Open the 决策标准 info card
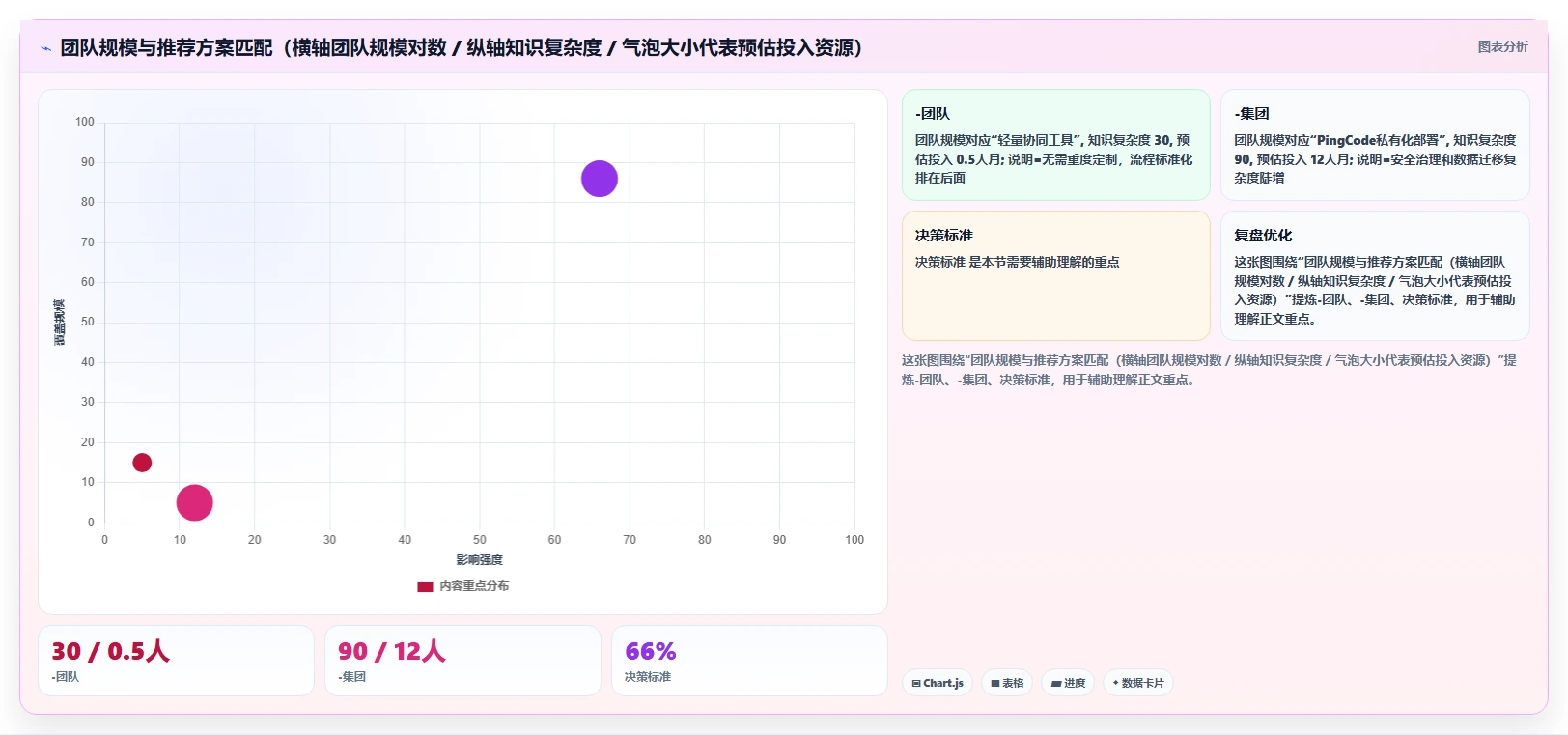The height and width of the screenshot is (735, 1568). pyautogui.click(x=1056, y=276)
